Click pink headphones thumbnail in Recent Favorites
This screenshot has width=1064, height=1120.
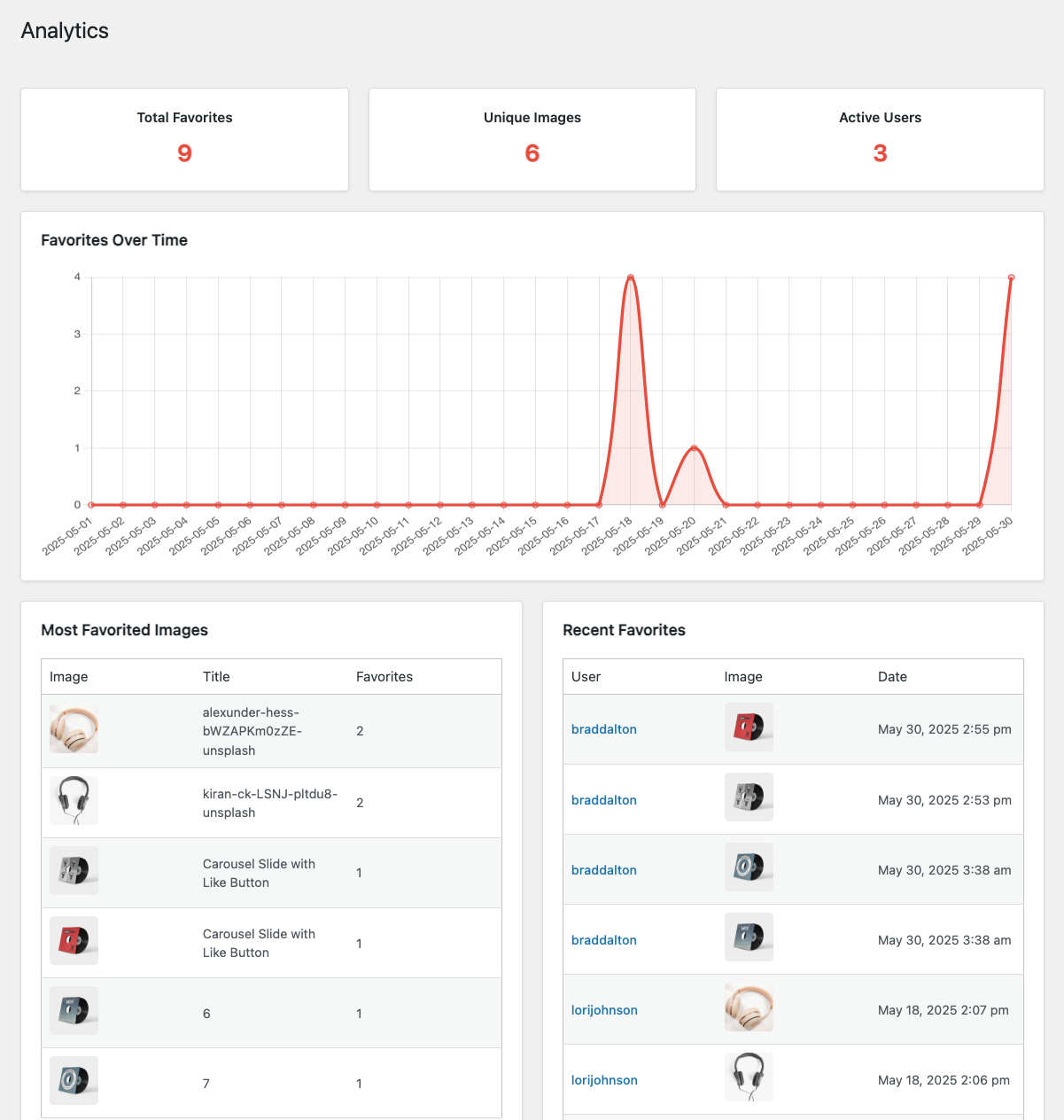[749, 1007]
